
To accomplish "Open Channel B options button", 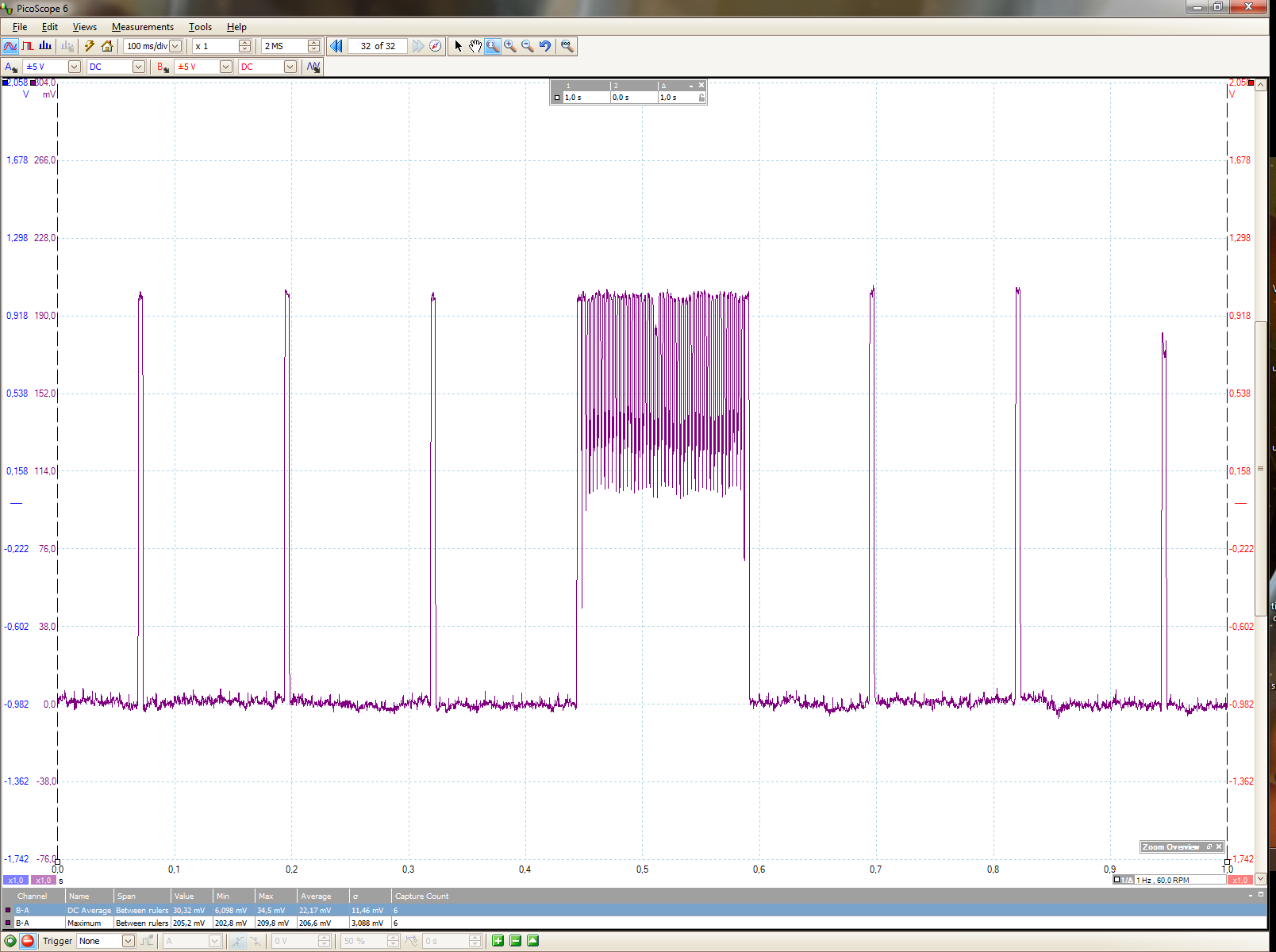I will [163, 67].
